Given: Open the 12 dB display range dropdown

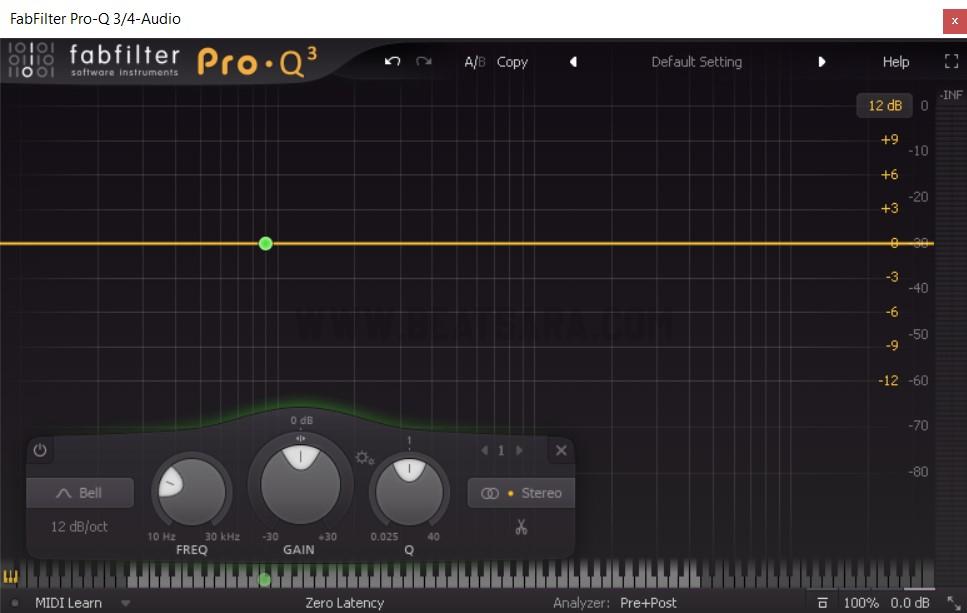Looking at the screenshot, I should 884,106.
